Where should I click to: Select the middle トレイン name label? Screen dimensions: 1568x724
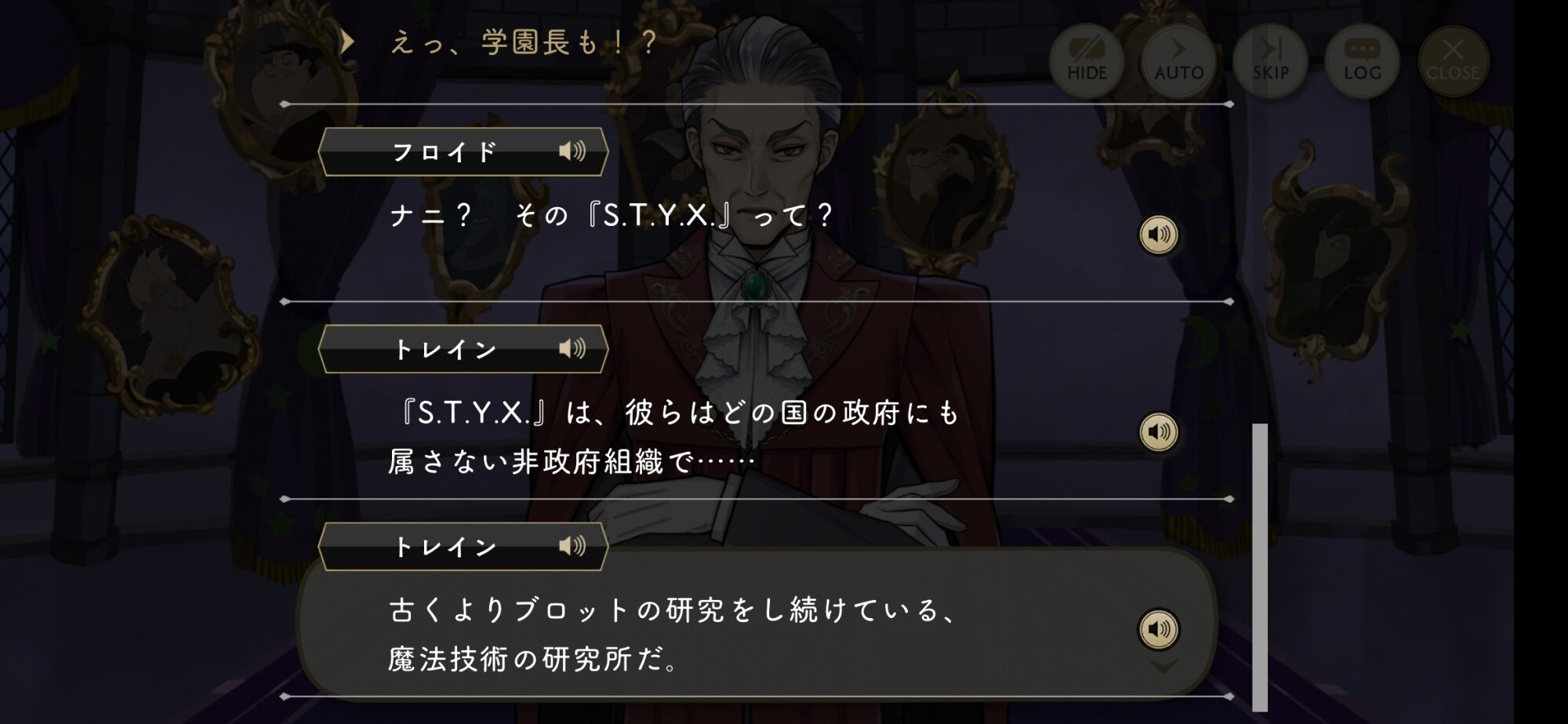click(444, 349)
